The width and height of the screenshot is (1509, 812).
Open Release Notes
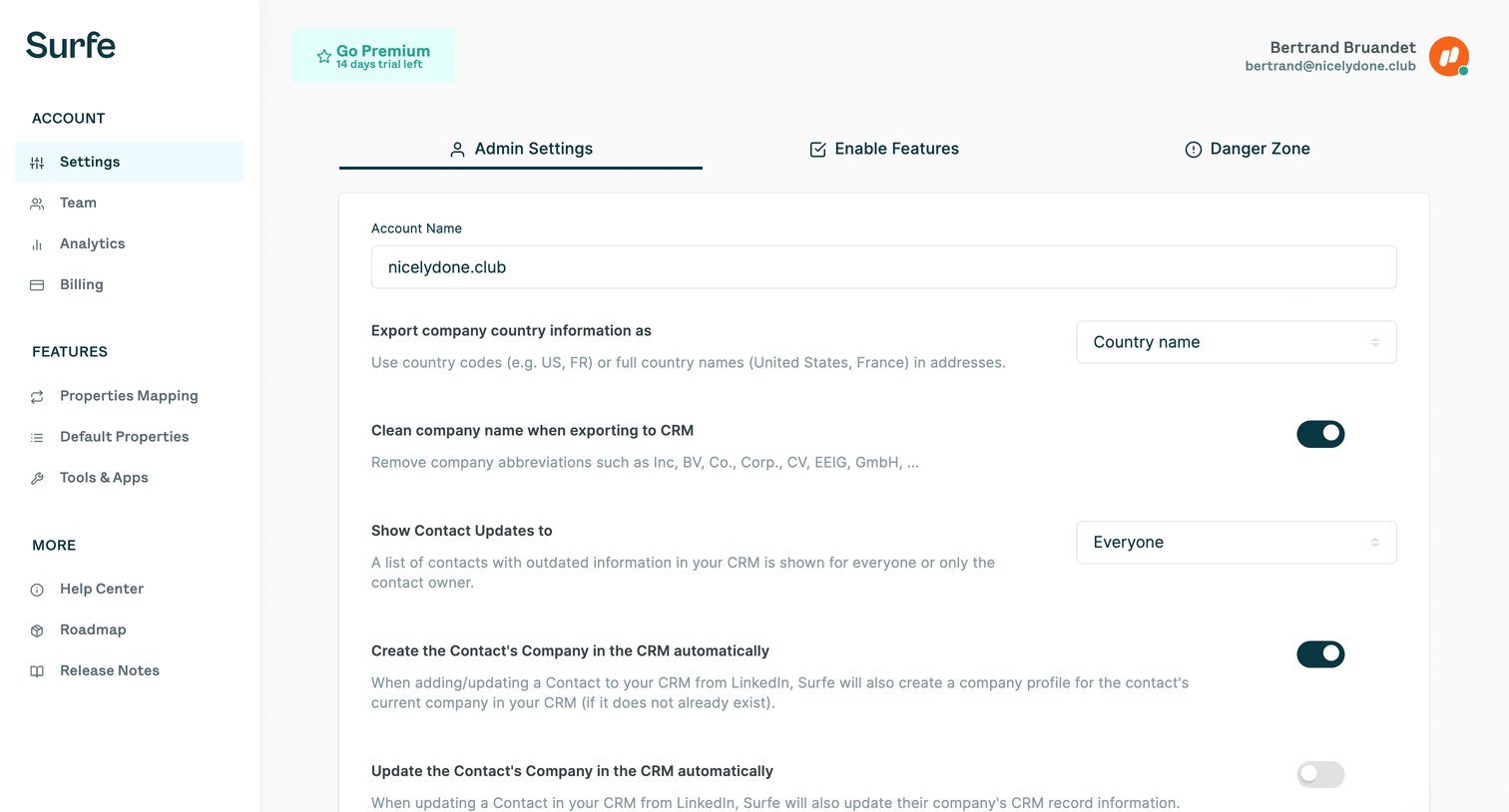[130, 670]
